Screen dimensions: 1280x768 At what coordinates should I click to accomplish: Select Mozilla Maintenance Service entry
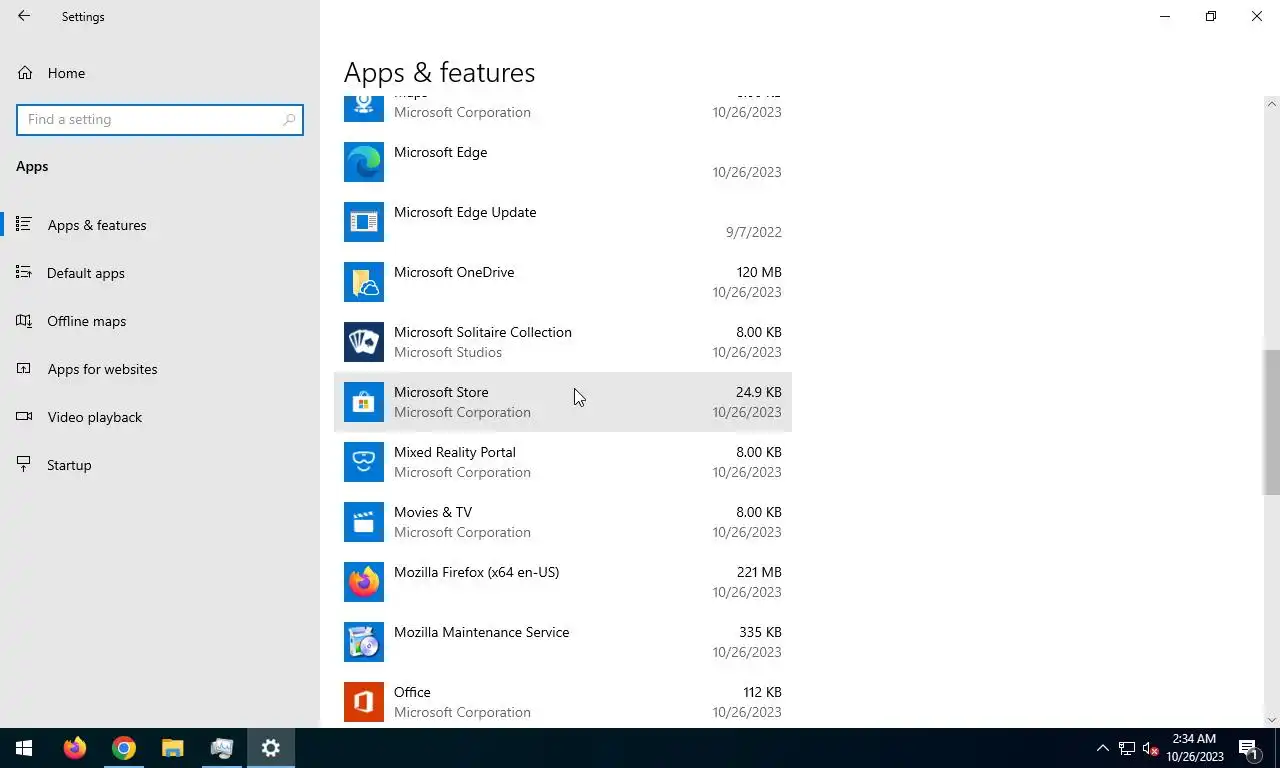[x=563, y=642]
